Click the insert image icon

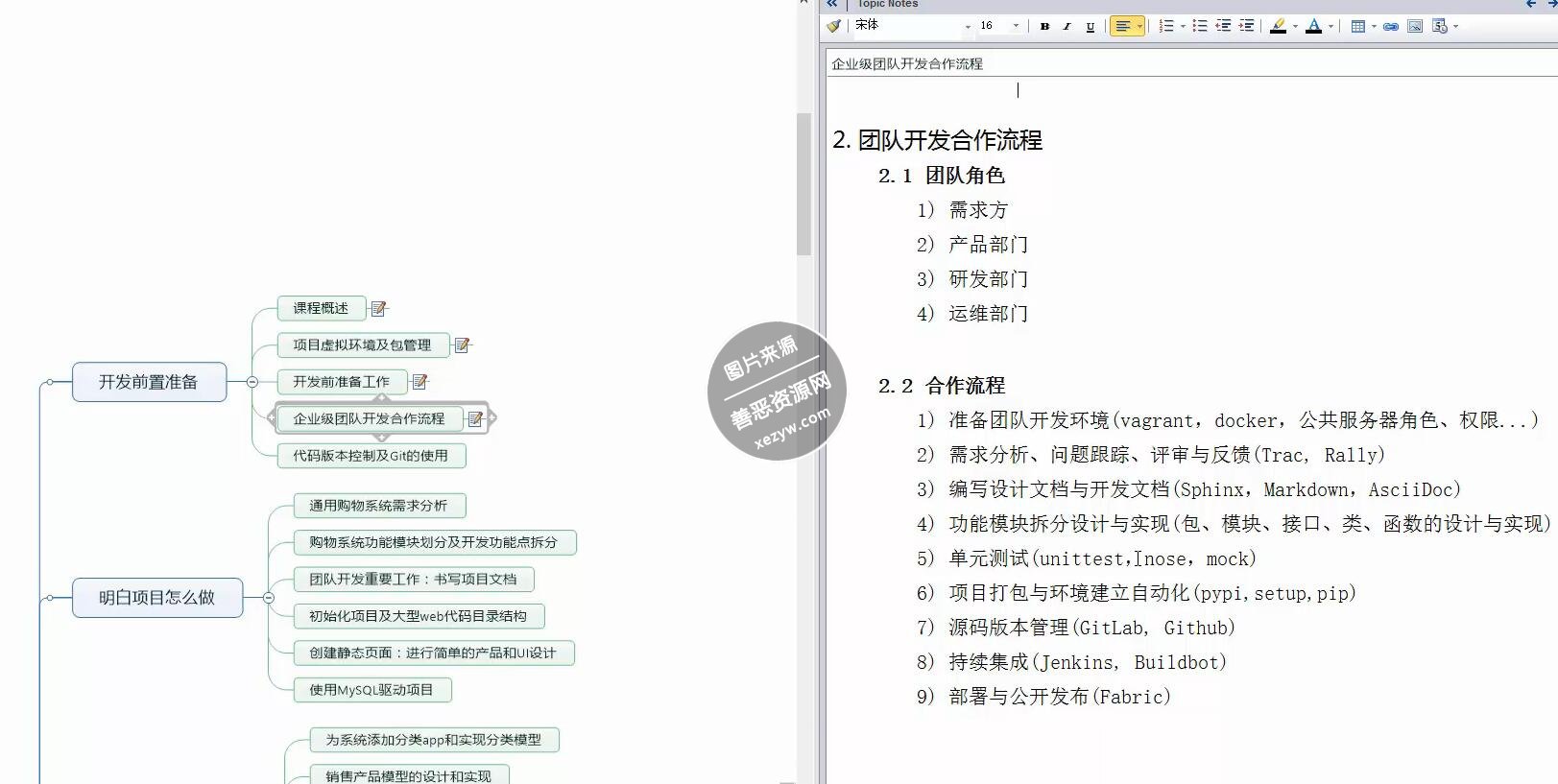tap(1415, 27)
